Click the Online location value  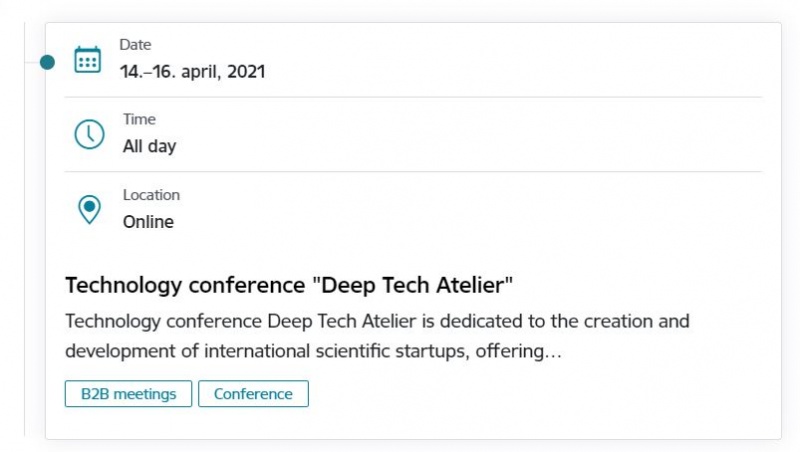(148, 222)
